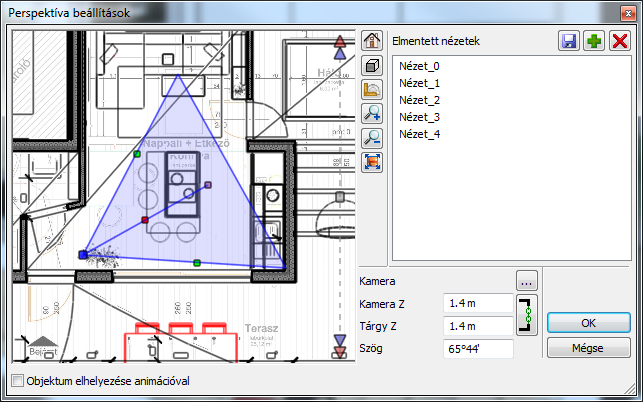Add a new saved view with green plus
Image resolution: width=643 pixels, height=402 pixels.
pos(594,41)
